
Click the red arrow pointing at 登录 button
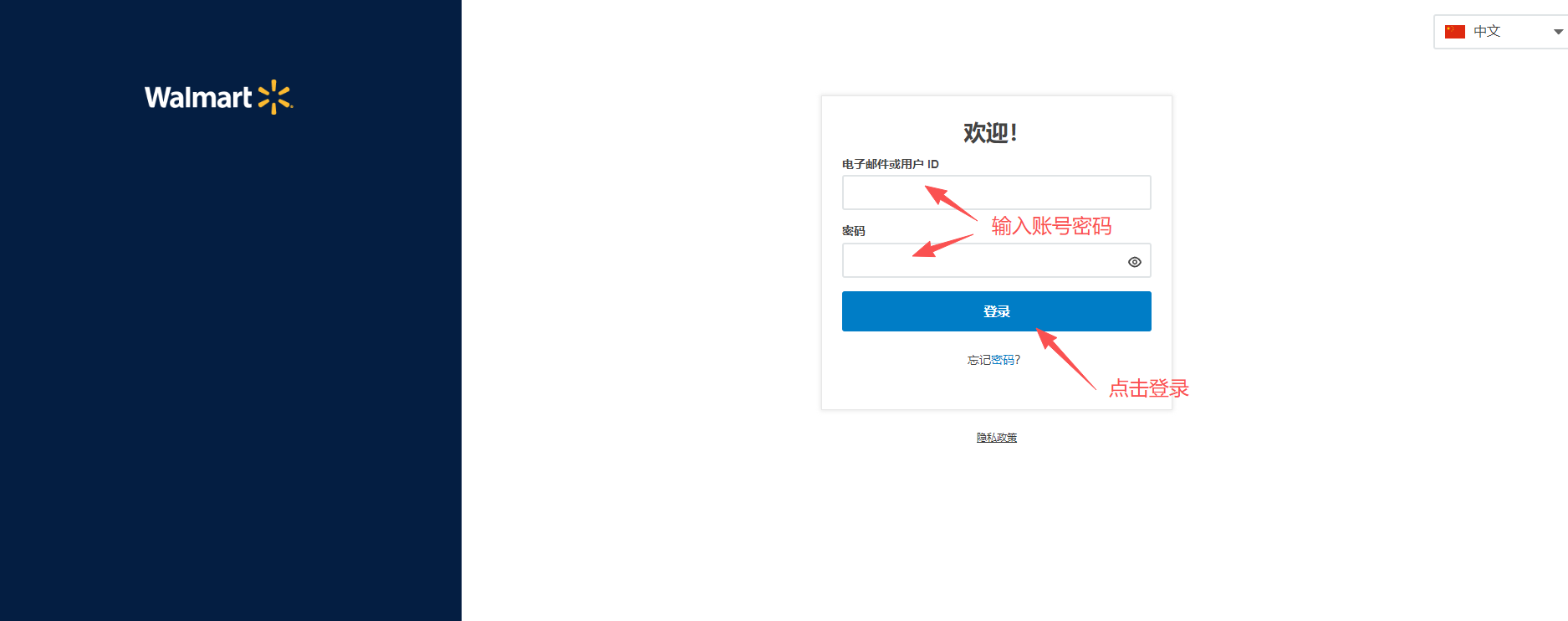coord(1065,358)
